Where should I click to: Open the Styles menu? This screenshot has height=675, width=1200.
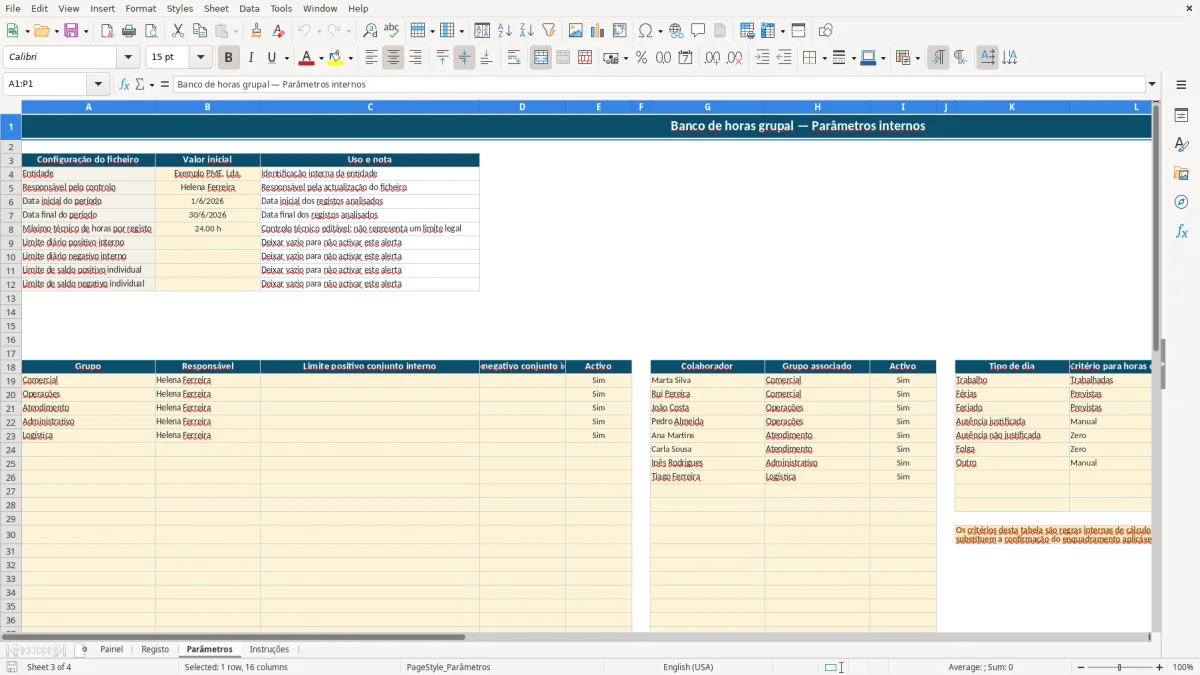[x=180, y=8]
